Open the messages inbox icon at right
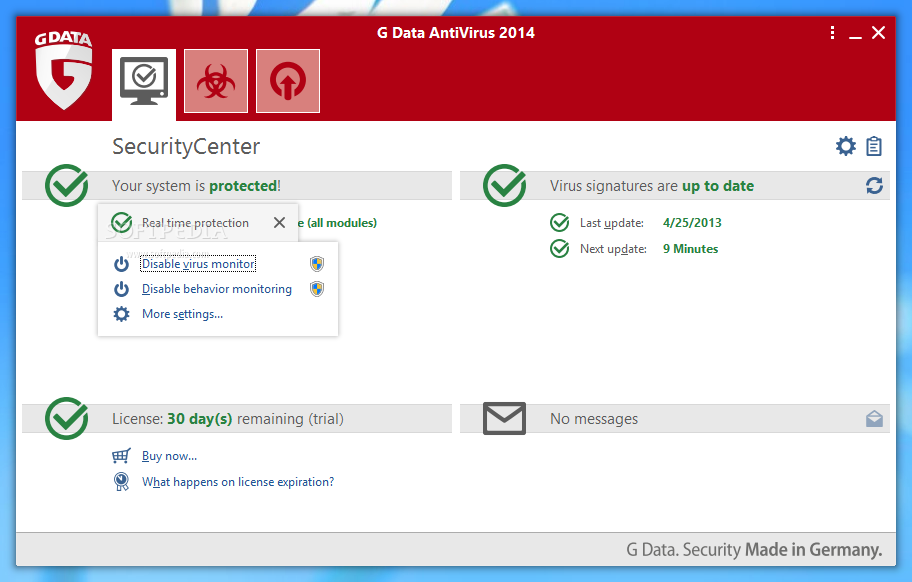Viewport: 912px width, 582px height. [874, 419]
